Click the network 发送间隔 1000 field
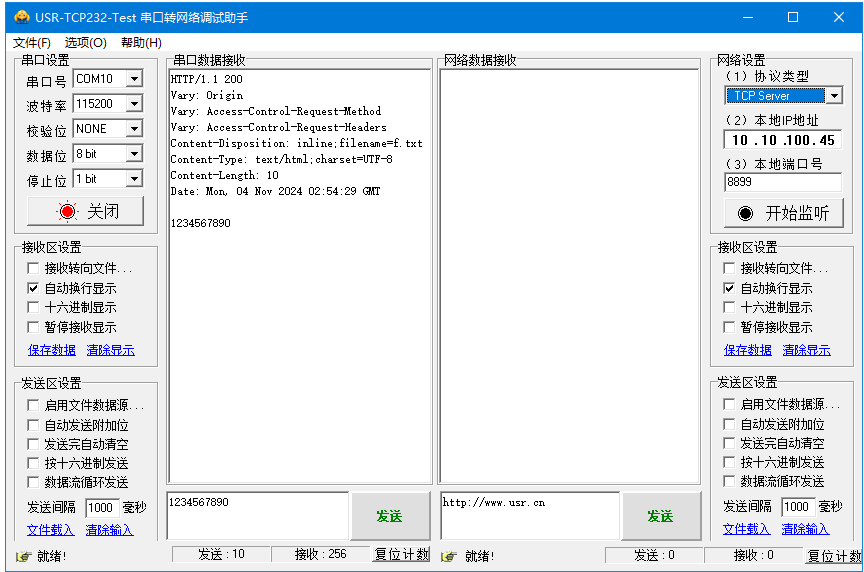This screenshot has width=864, height=572. pos(798,506)
